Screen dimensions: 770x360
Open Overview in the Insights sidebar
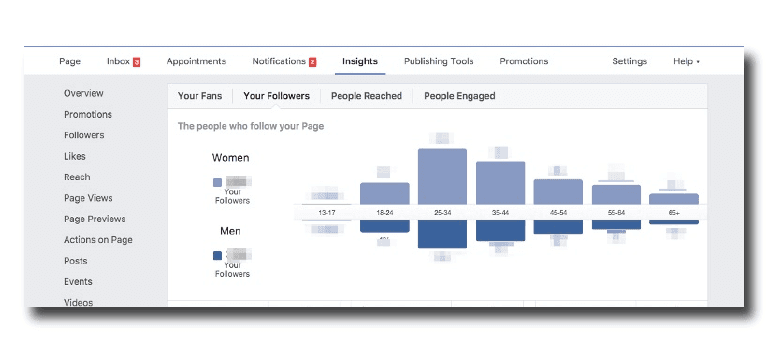pos(83,93)
